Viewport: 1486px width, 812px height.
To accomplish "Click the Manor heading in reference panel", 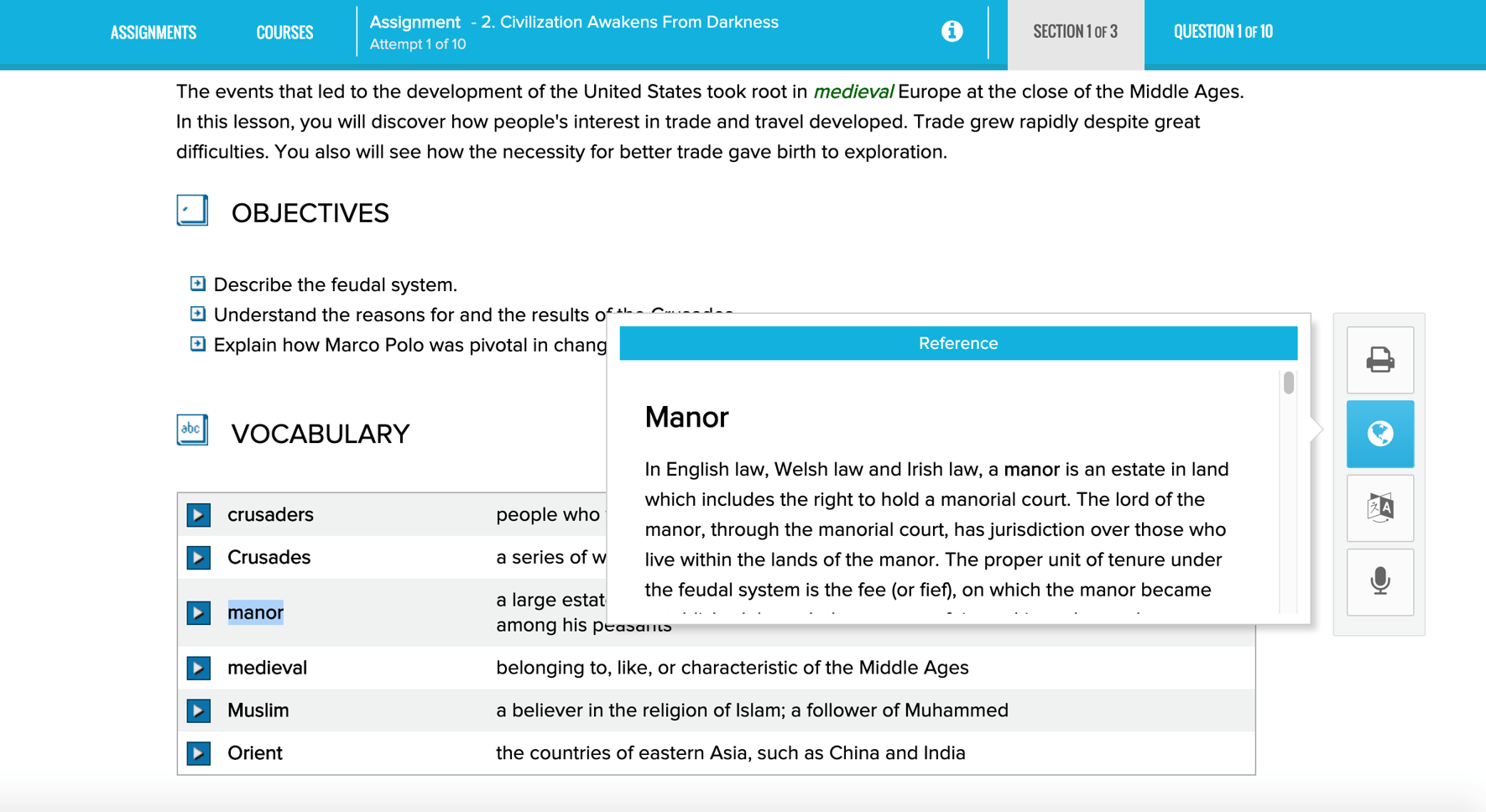I will tap(686, 417).
